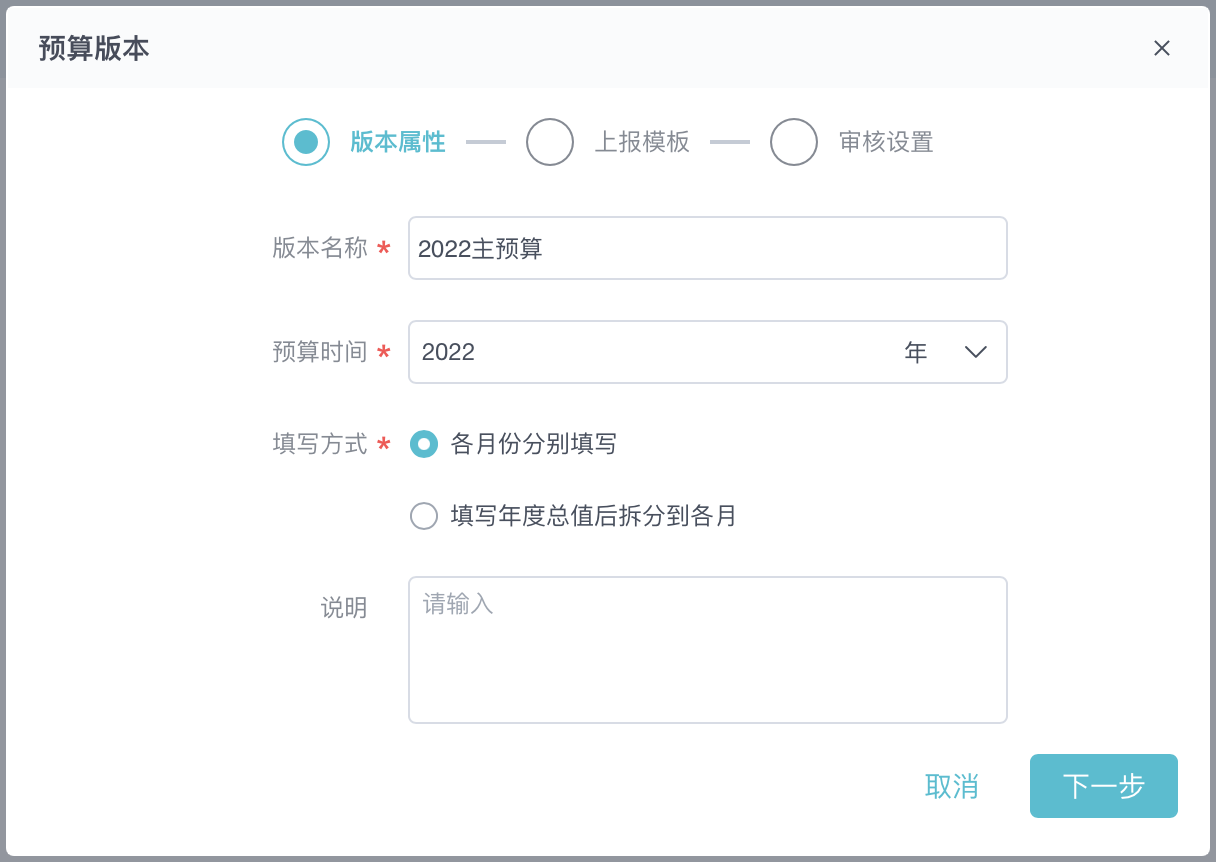Click the 上报模板 step circle indicator
Screen dimensions: 1216x862
point(550,142)
